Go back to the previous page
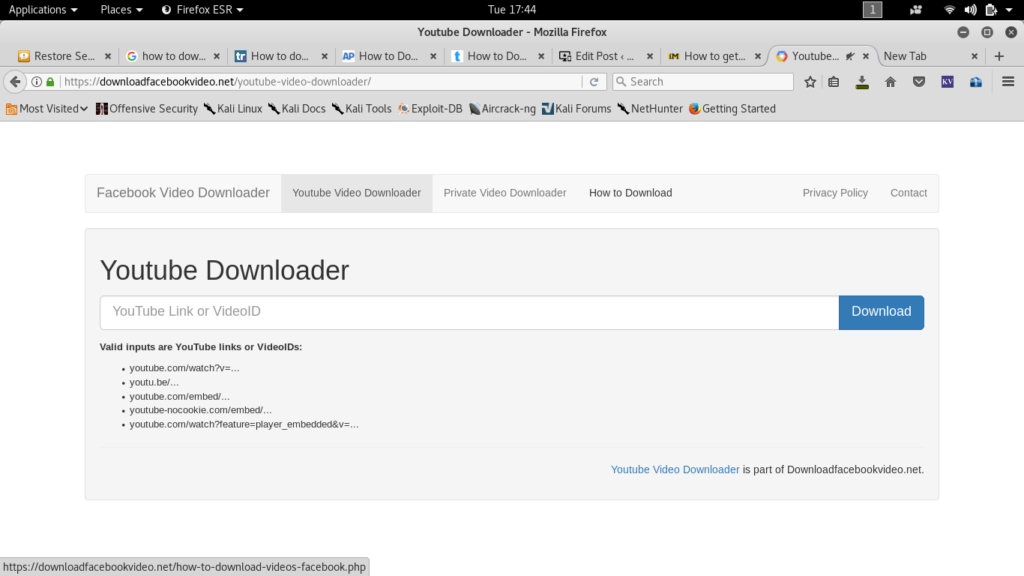1024x576 pixels. point(15,81)
